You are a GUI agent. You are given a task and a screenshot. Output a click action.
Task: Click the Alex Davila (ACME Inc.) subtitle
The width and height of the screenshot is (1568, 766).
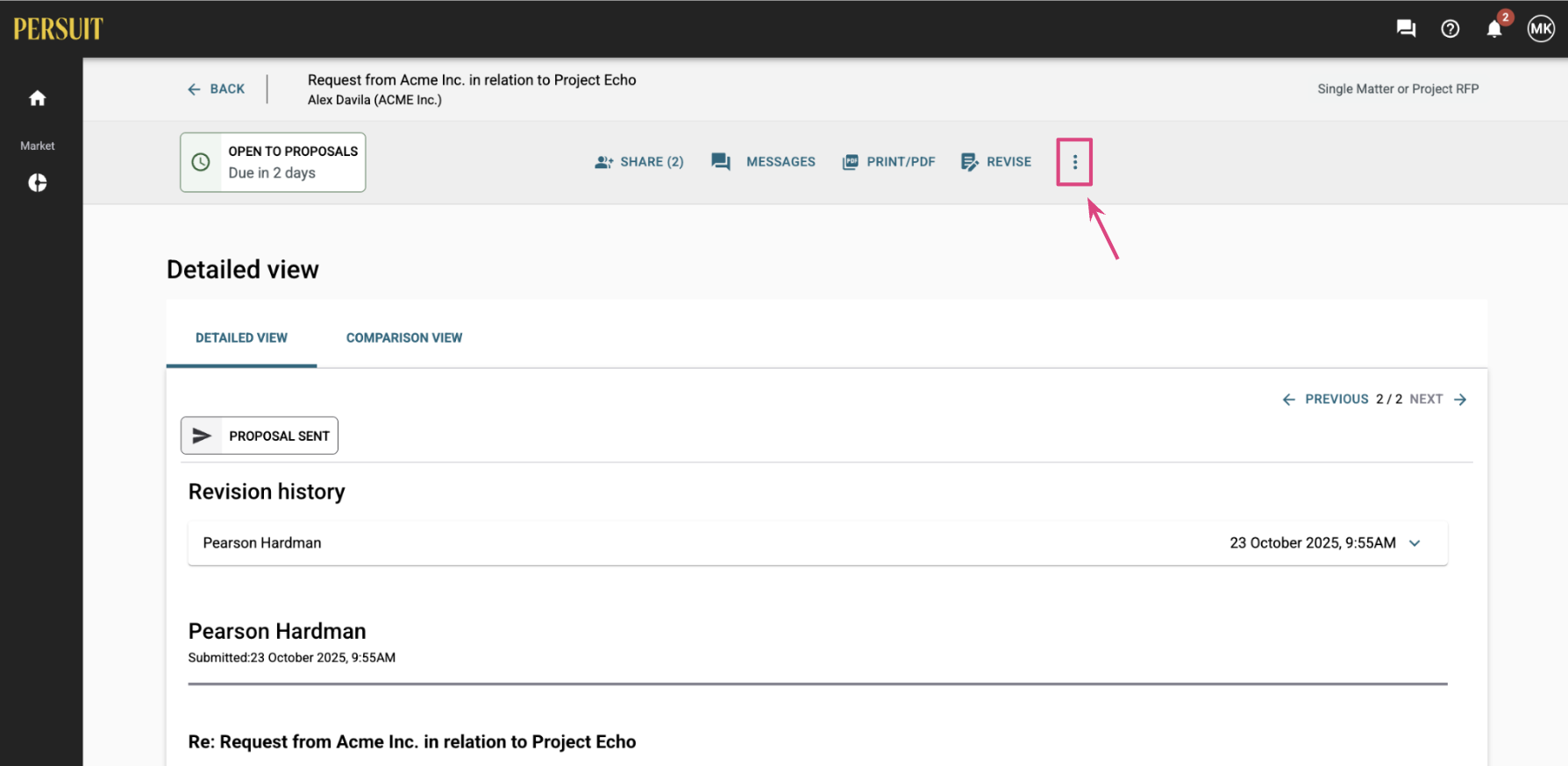[x=374, y=100]
